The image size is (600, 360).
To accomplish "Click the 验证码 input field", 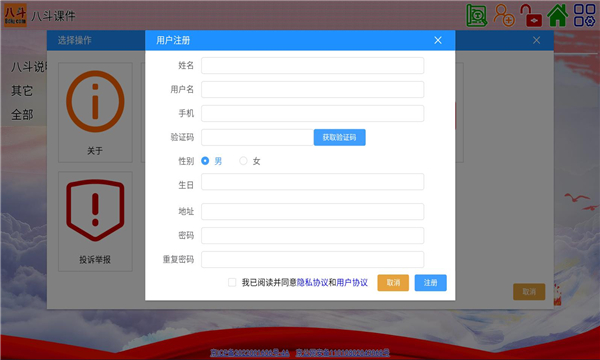I will 258,137.
